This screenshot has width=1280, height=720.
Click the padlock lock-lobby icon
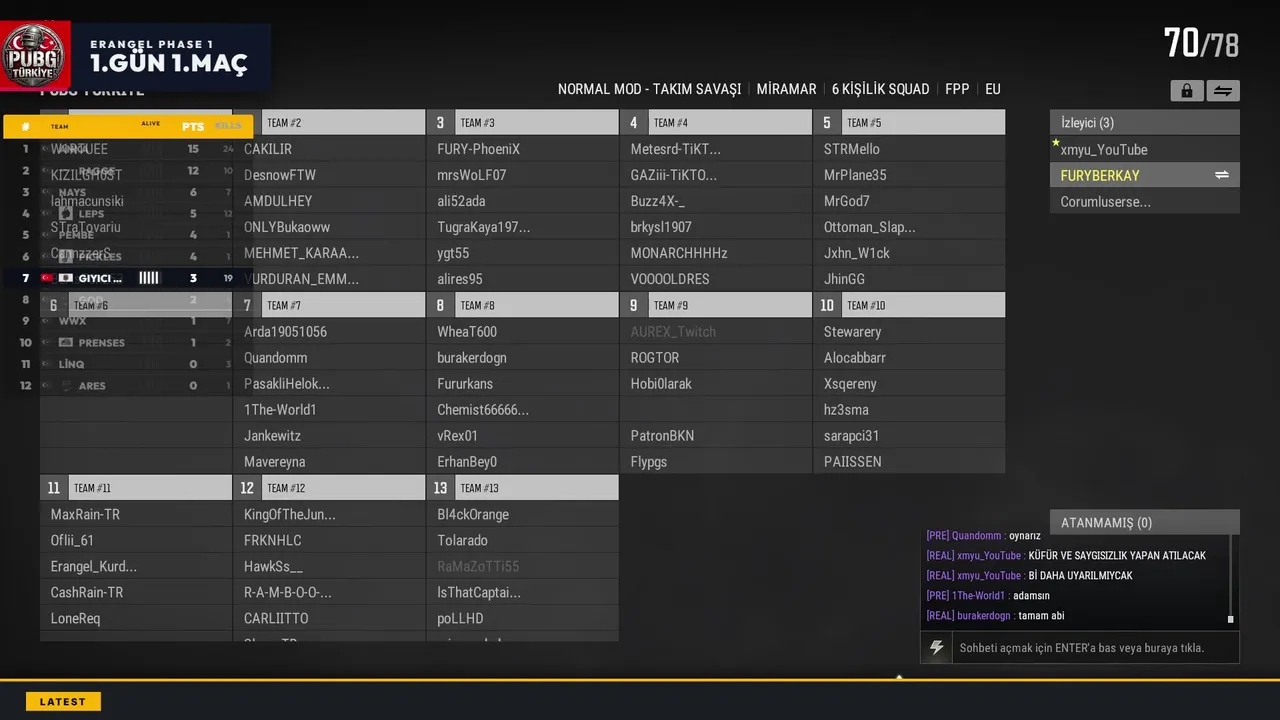pos(1186,91)
